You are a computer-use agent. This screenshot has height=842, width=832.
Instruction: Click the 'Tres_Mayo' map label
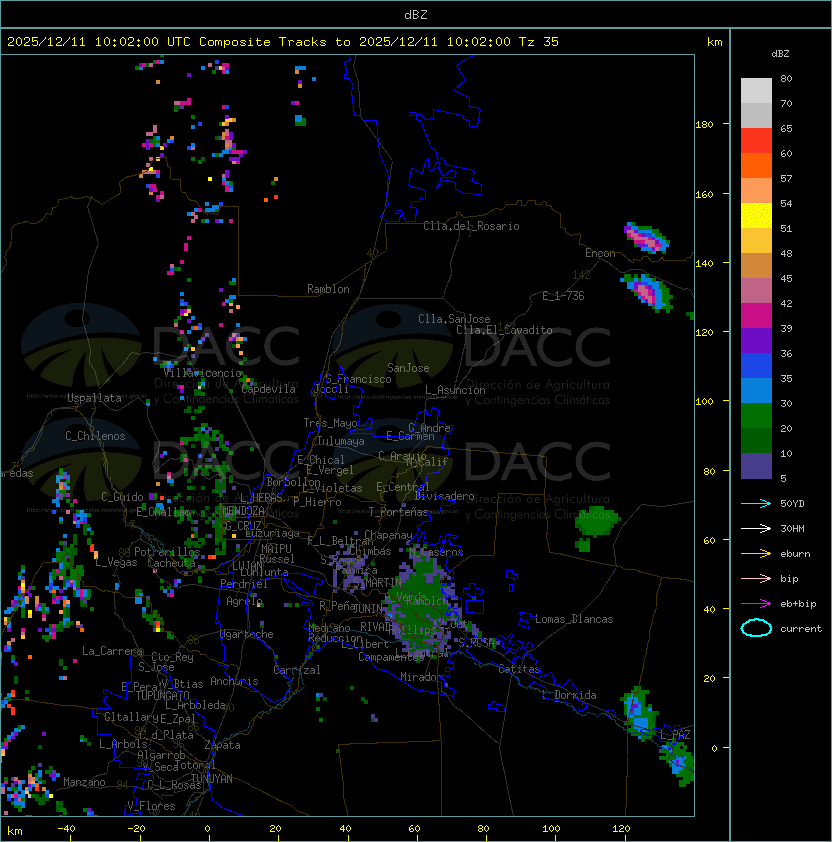[330, 423]
